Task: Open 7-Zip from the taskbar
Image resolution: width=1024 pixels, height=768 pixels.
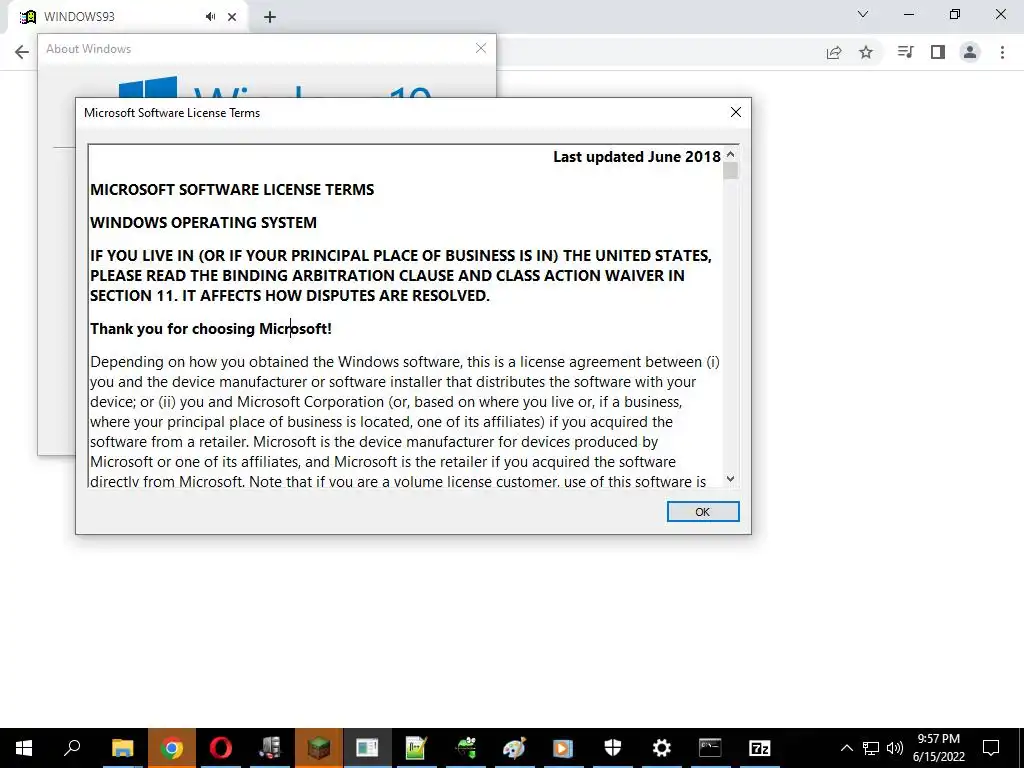Action: point(760,748)
